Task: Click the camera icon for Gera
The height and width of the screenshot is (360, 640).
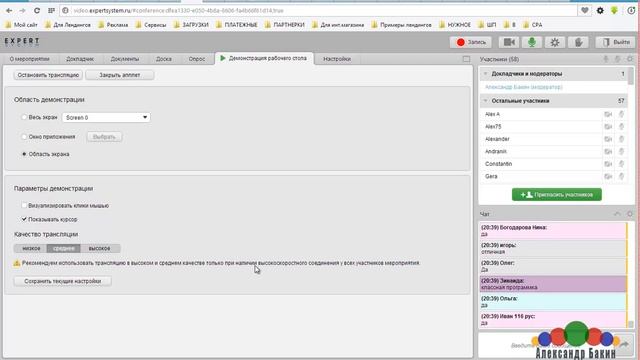Action: (x=608, y=176)
